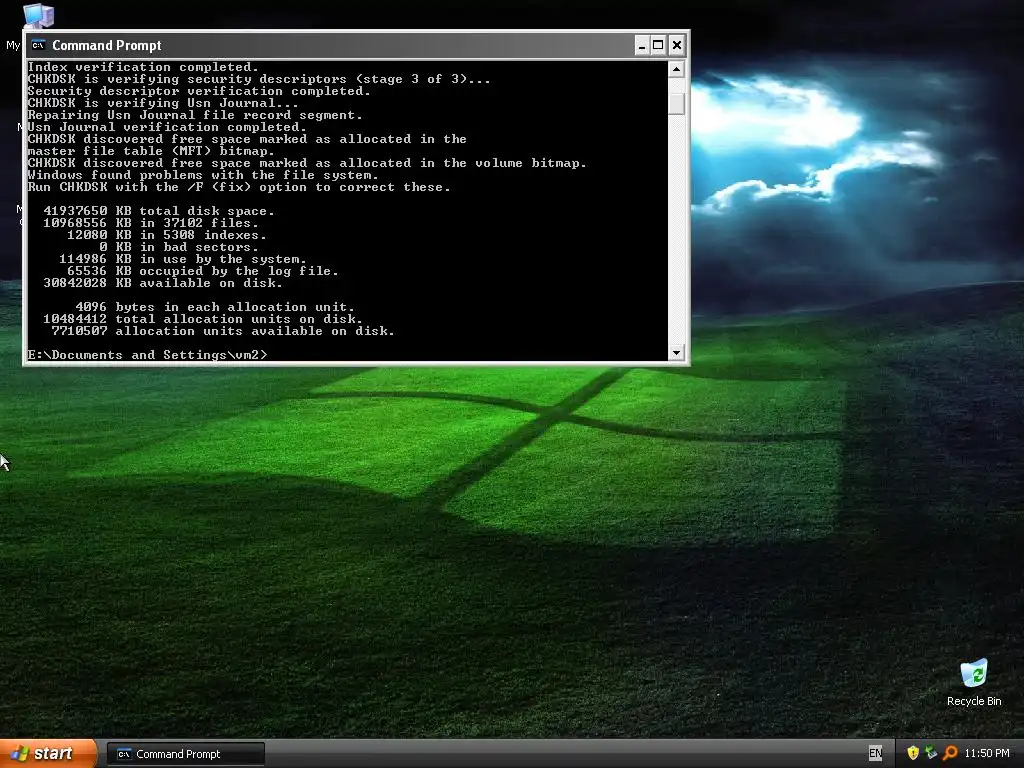This screenshot has width=1024, height=768.
Task: Click the Command Prompt window title text
Action: (x=106, y=45)
